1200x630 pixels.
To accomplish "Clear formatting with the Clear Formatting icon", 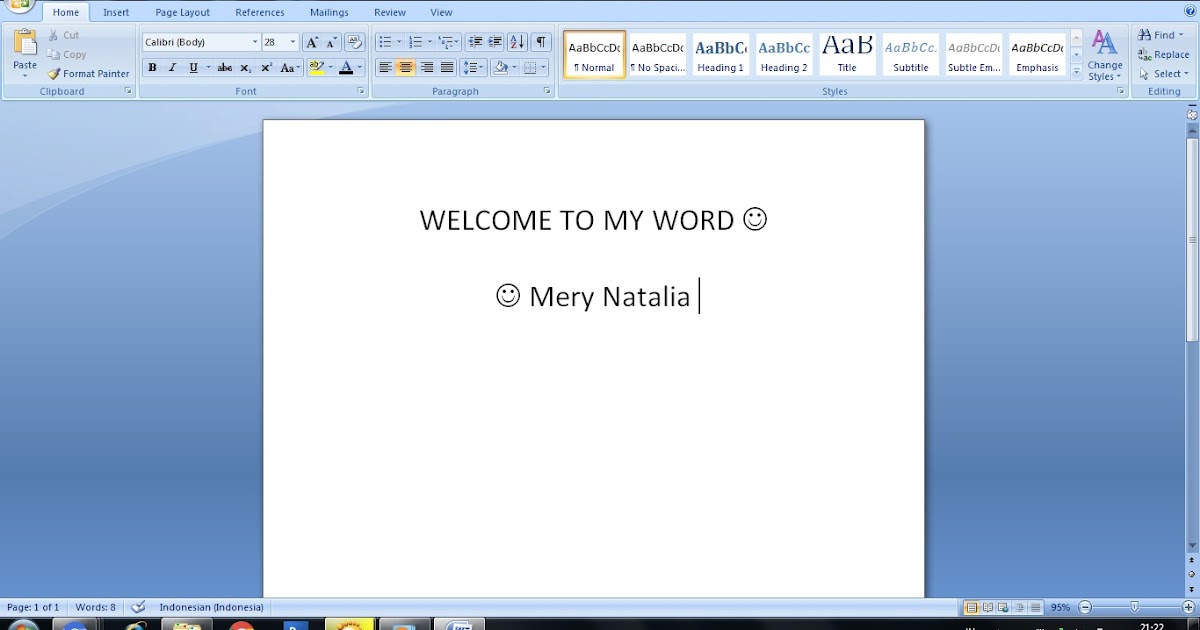I will point(355,42).
